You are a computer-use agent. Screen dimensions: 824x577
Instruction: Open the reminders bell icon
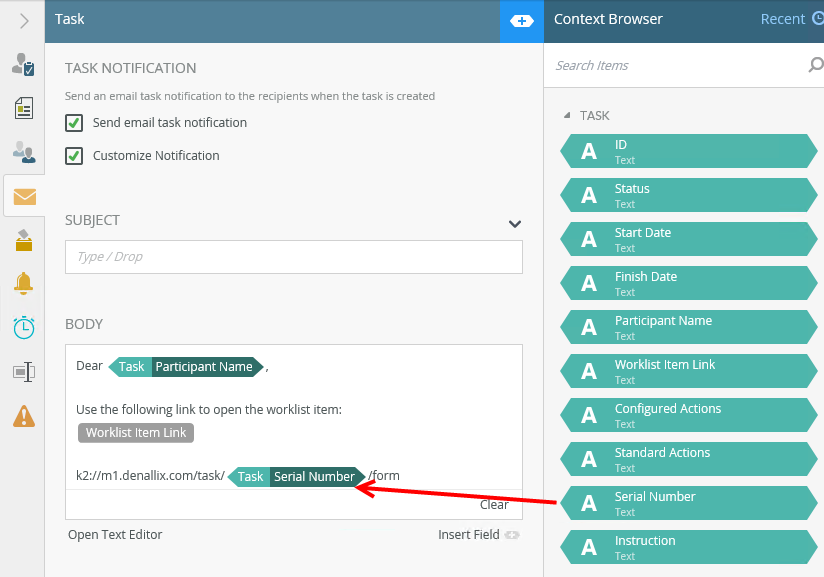point(24,283)
